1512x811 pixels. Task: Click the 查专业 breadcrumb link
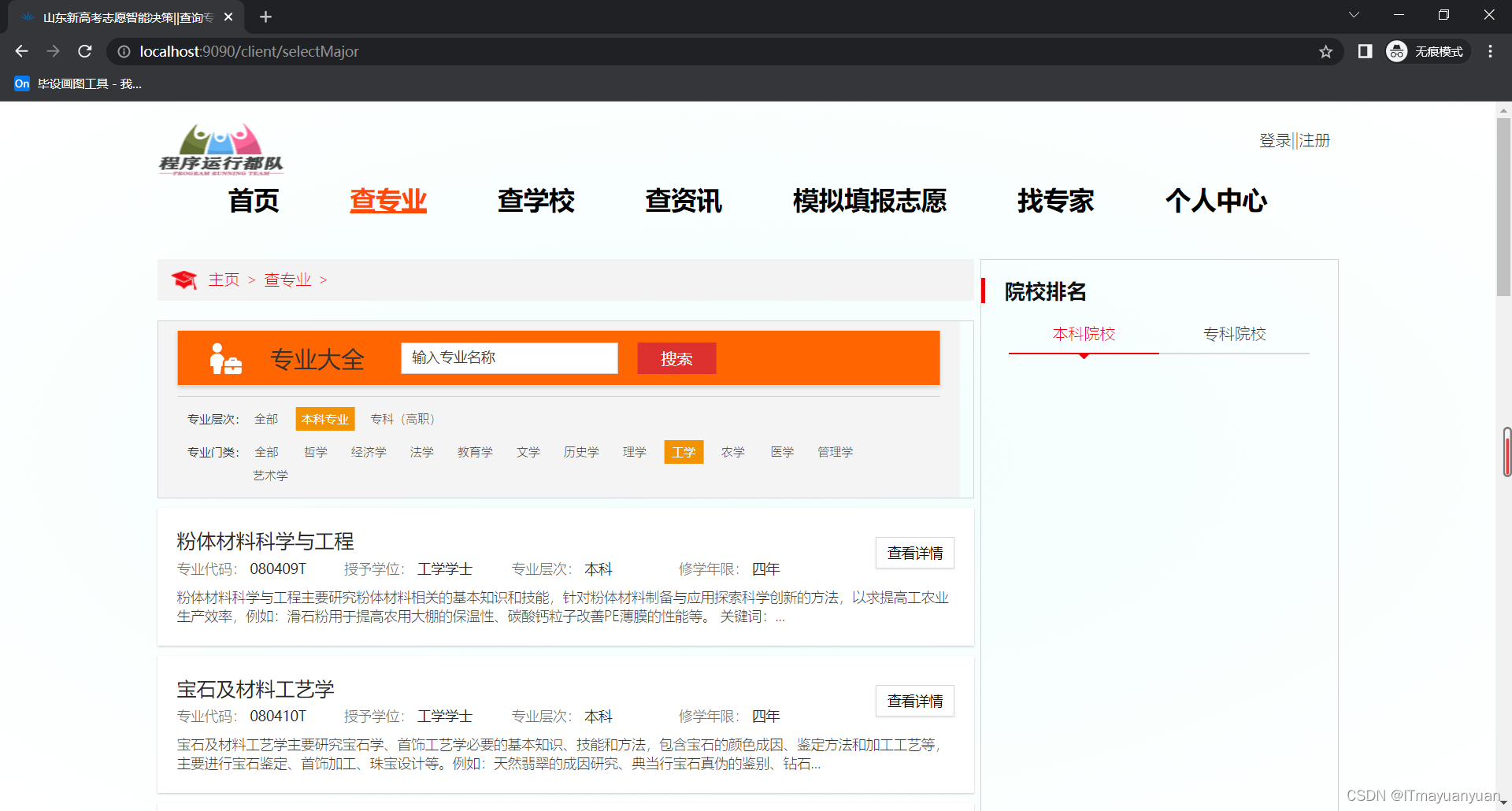pyautogui.click(x=287, y=280)
